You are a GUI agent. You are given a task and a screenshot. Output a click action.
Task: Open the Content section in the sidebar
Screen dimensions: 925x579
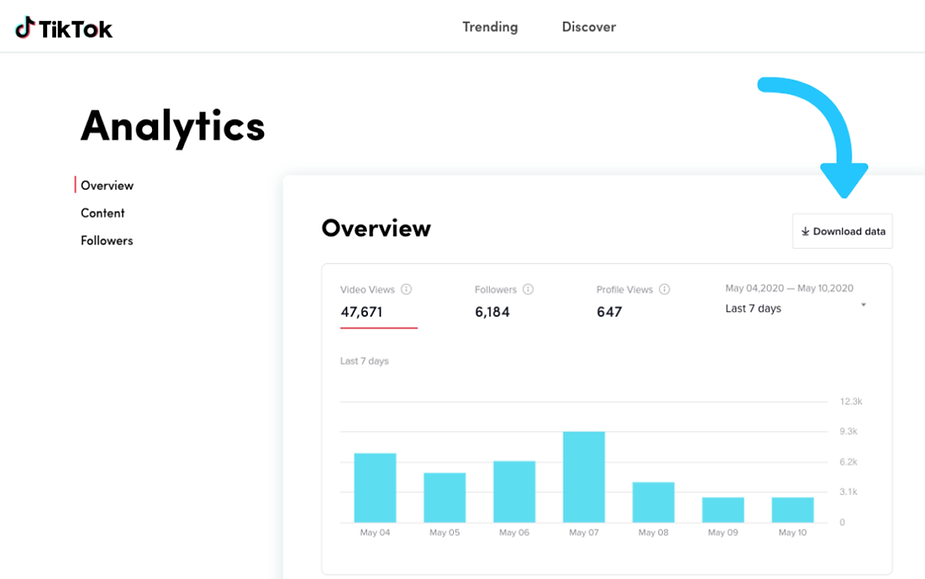pyautogui.click(x=103, y=213)
